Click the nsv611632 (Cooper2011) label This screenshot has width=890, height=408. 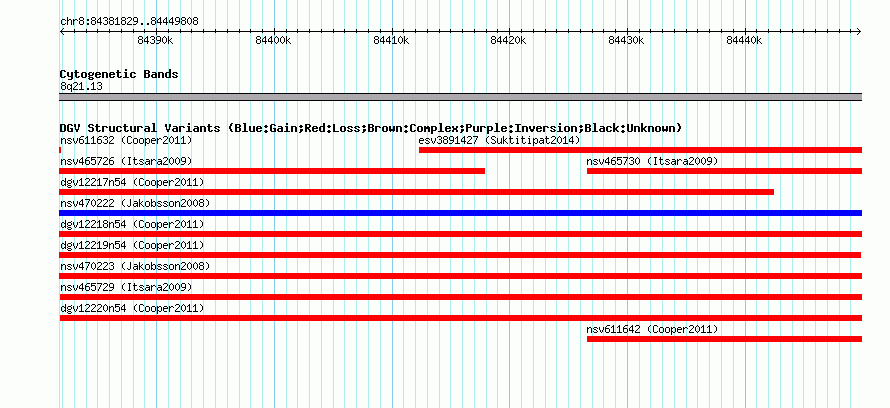tap(126, 140)
